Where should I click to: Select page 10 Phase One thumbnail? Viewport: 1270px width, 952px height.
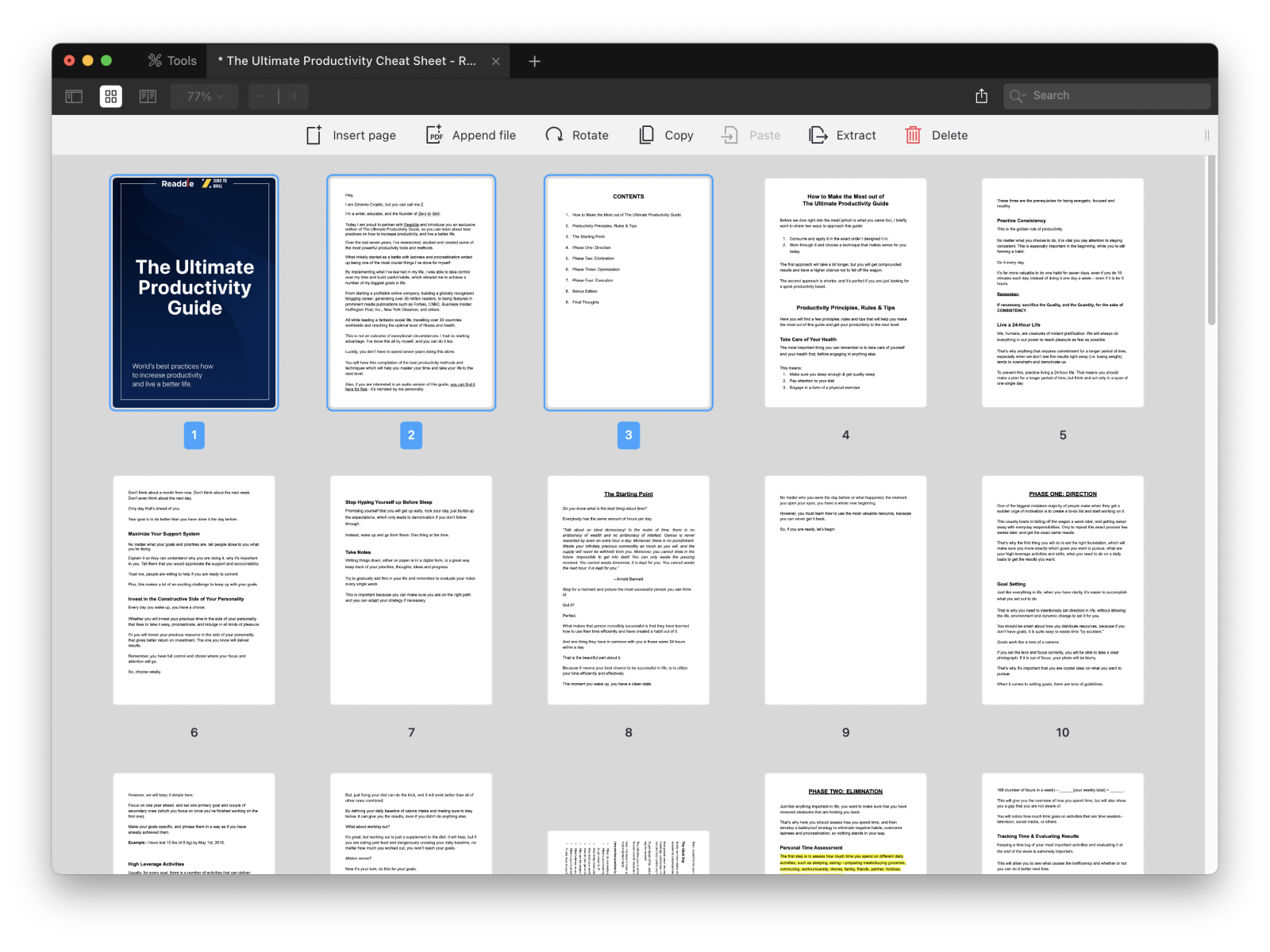1063,590
